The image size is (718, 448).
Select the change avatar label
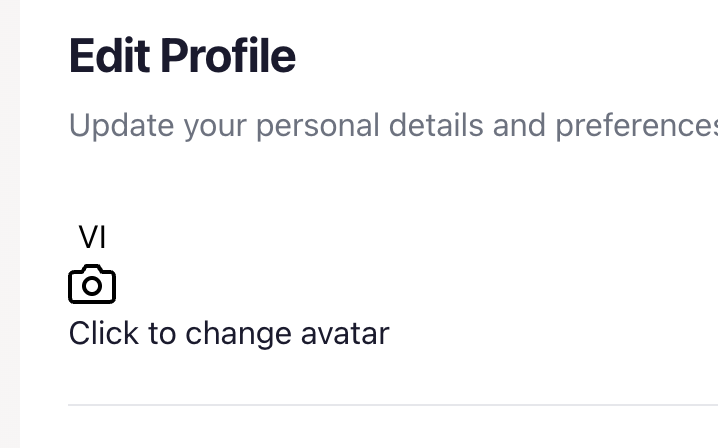[x=228, y=333]
